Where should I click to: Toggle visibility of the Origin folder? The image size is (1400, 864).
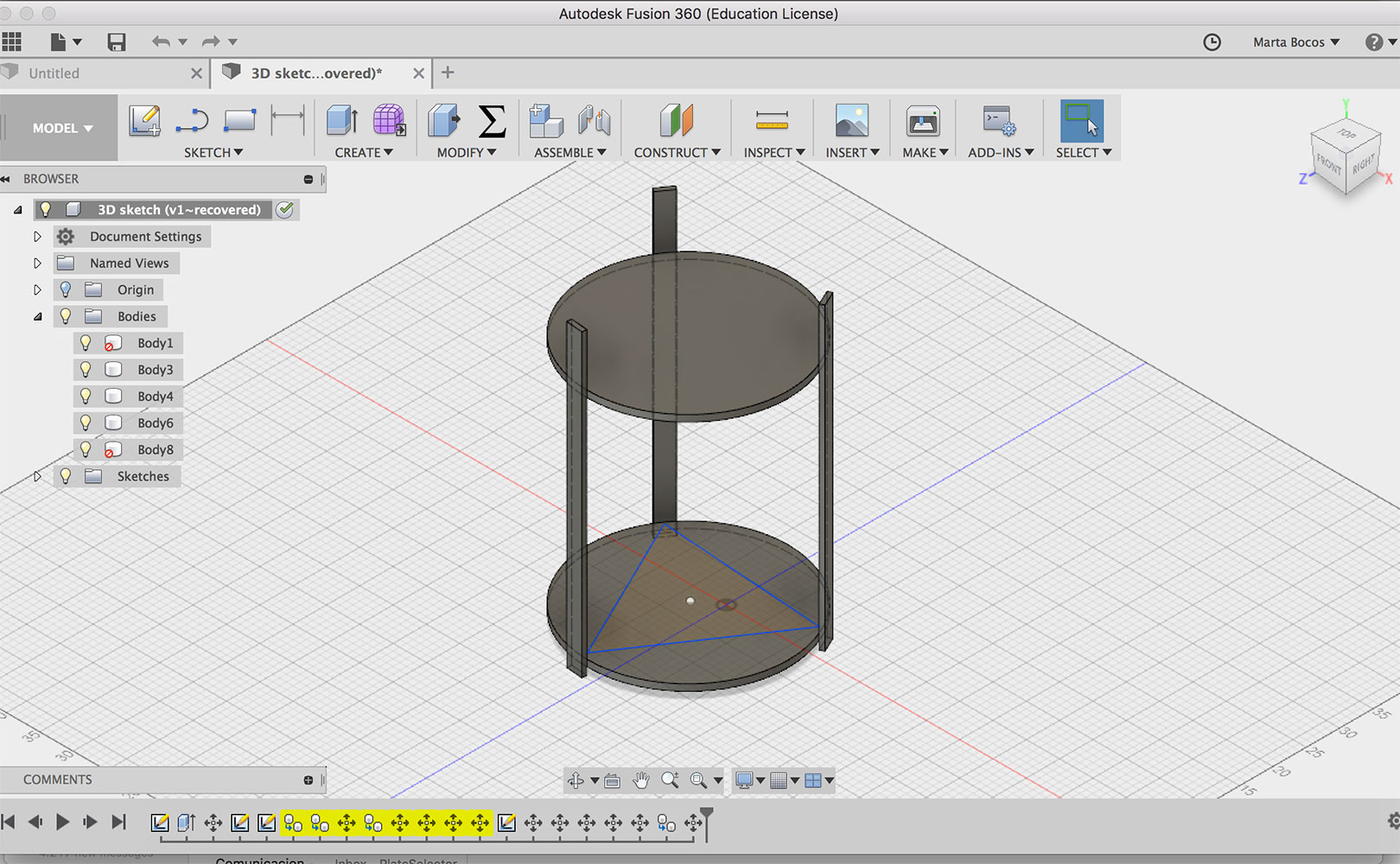coord(66,289)
